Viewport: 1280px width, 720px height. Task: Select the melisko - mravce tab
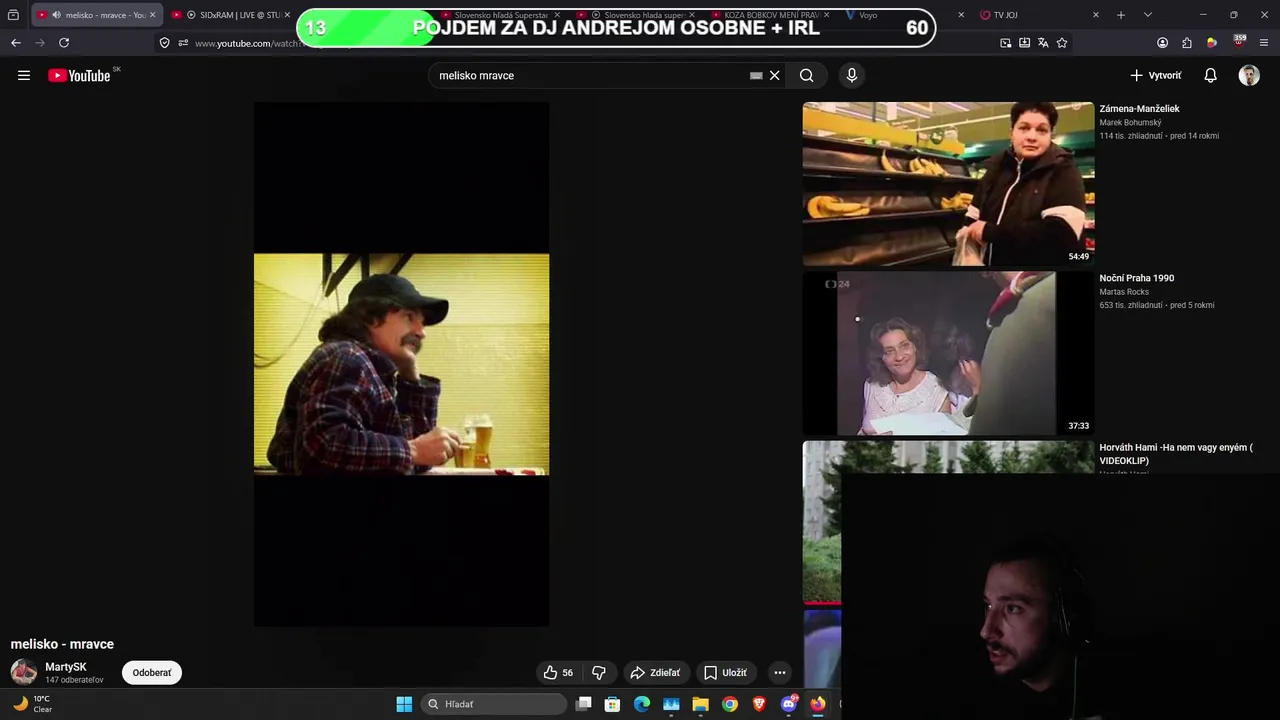pos(97,15)
